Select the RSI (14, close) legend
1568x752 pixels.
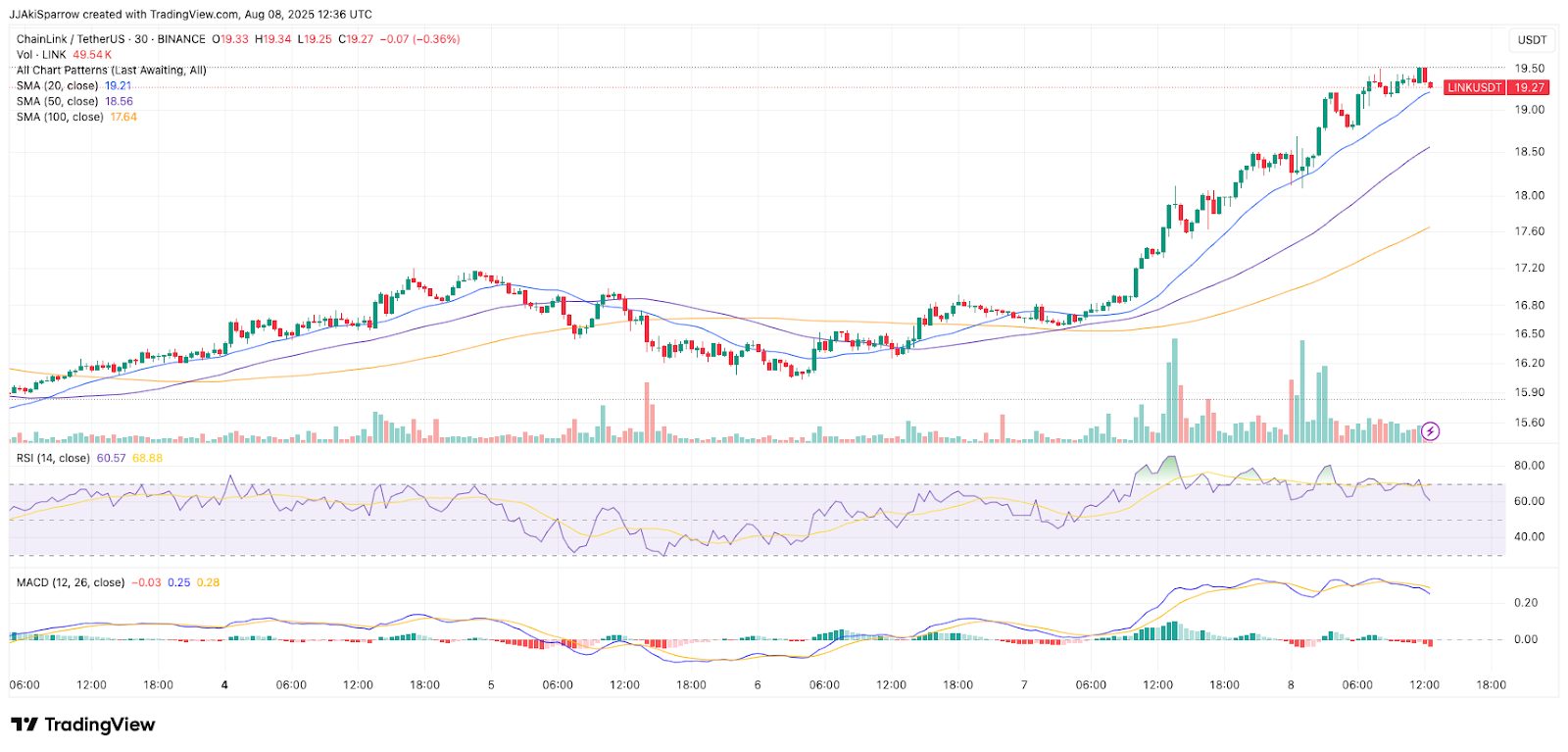(53, 458)
